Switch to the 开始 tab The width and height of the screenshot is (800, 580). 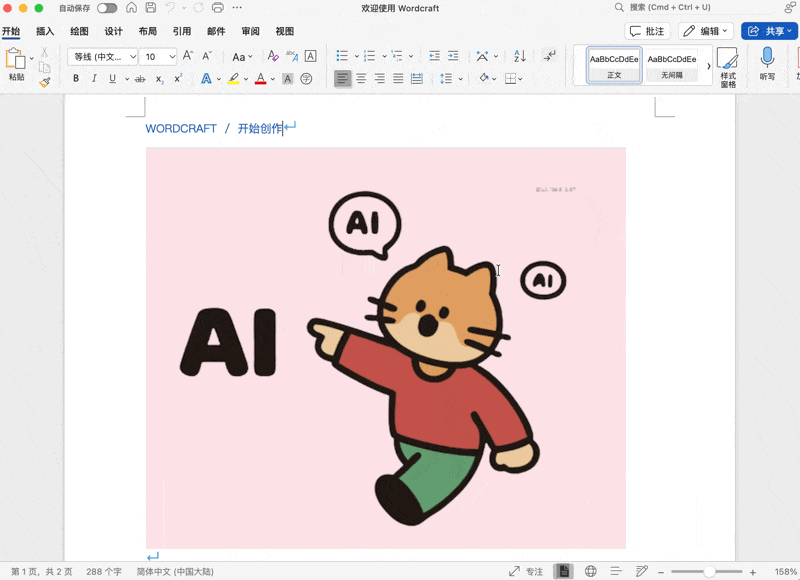click(x=11, y=31)
